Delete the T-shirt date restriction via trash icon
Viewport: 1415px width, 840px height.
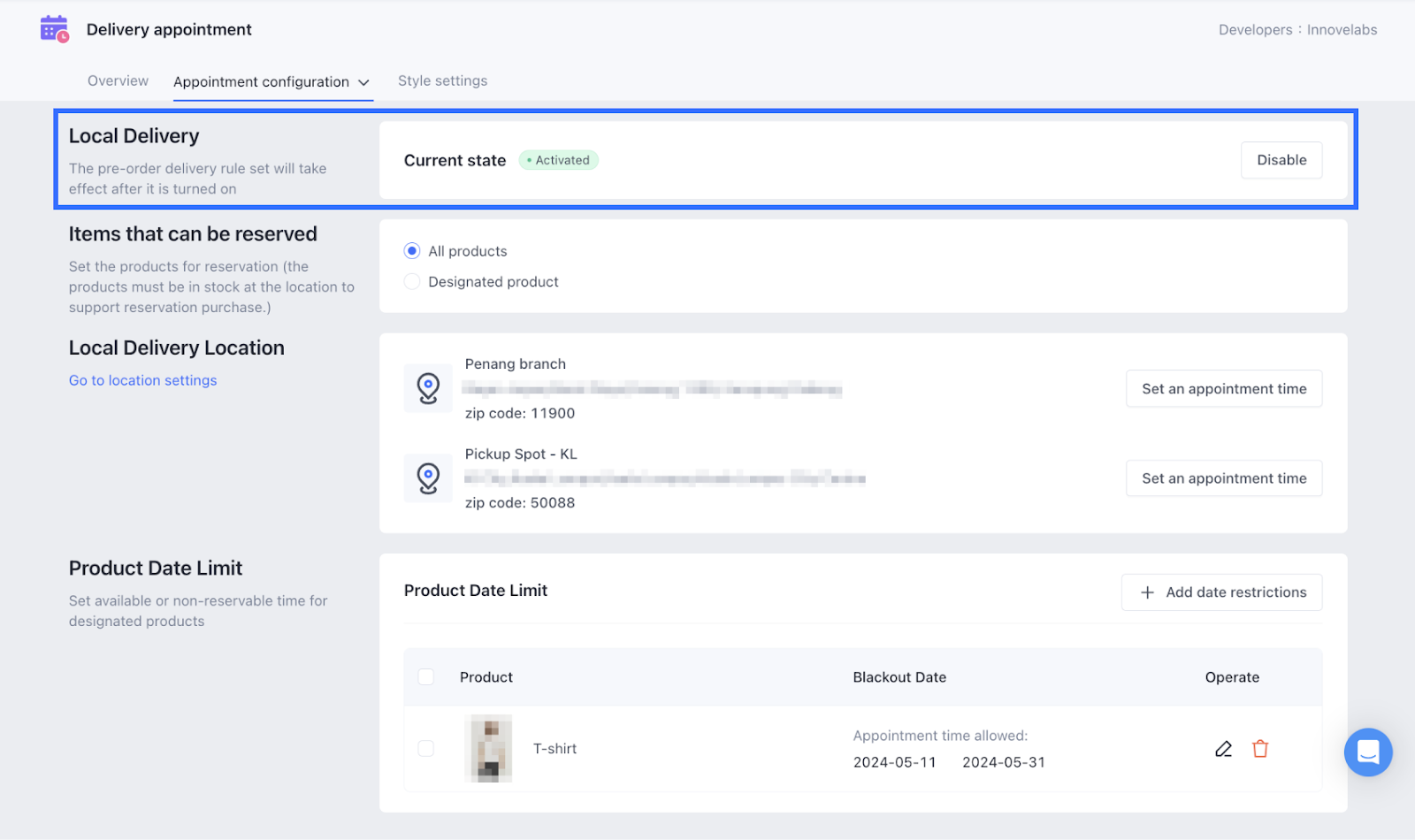click(x=1260, y=749)
